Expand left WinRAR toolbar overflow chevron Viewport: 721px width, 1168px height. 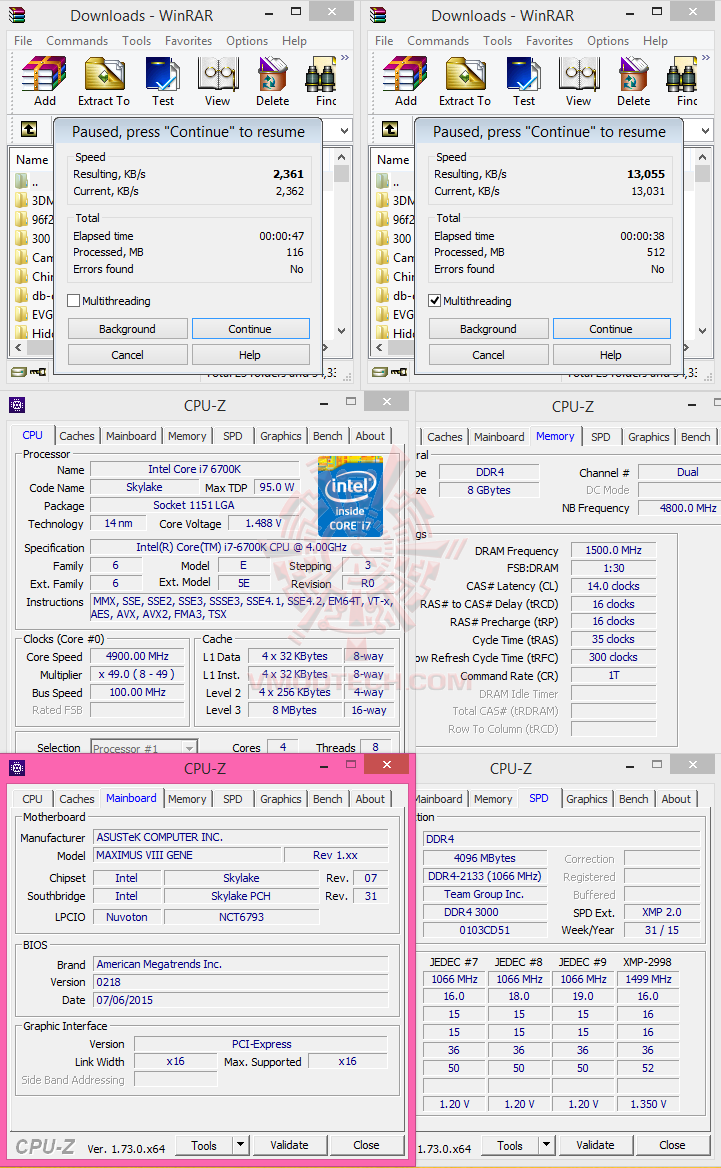pos(345,58)
